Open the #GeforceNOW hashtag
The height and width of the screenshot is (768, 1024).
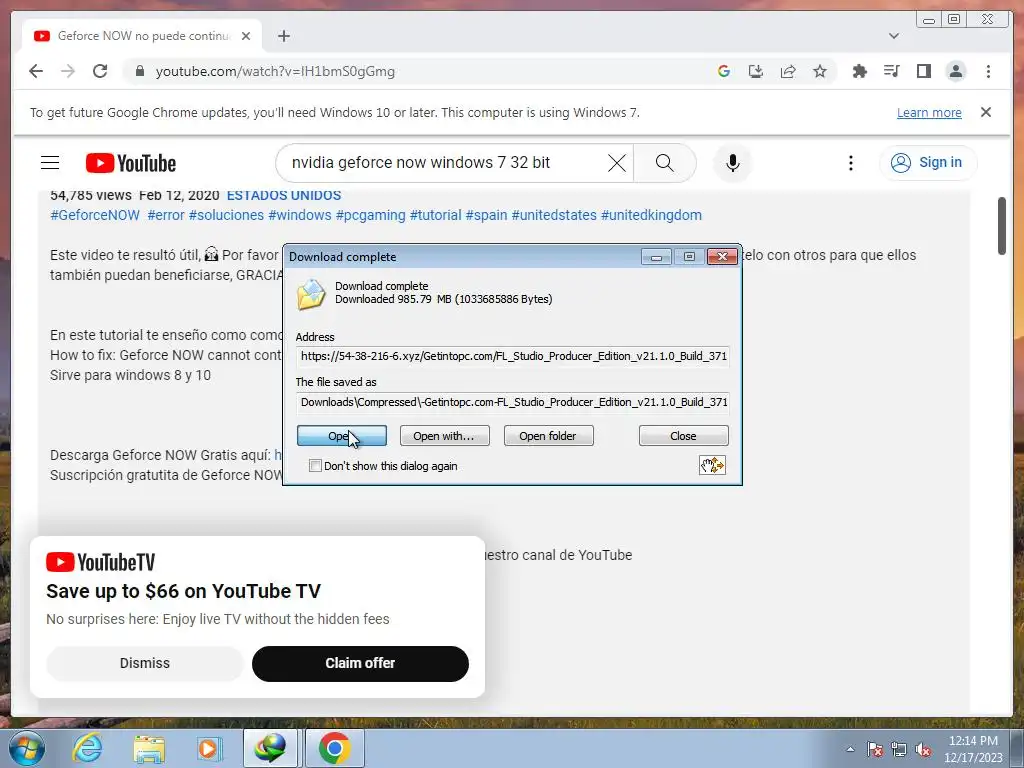coord(95,215)
